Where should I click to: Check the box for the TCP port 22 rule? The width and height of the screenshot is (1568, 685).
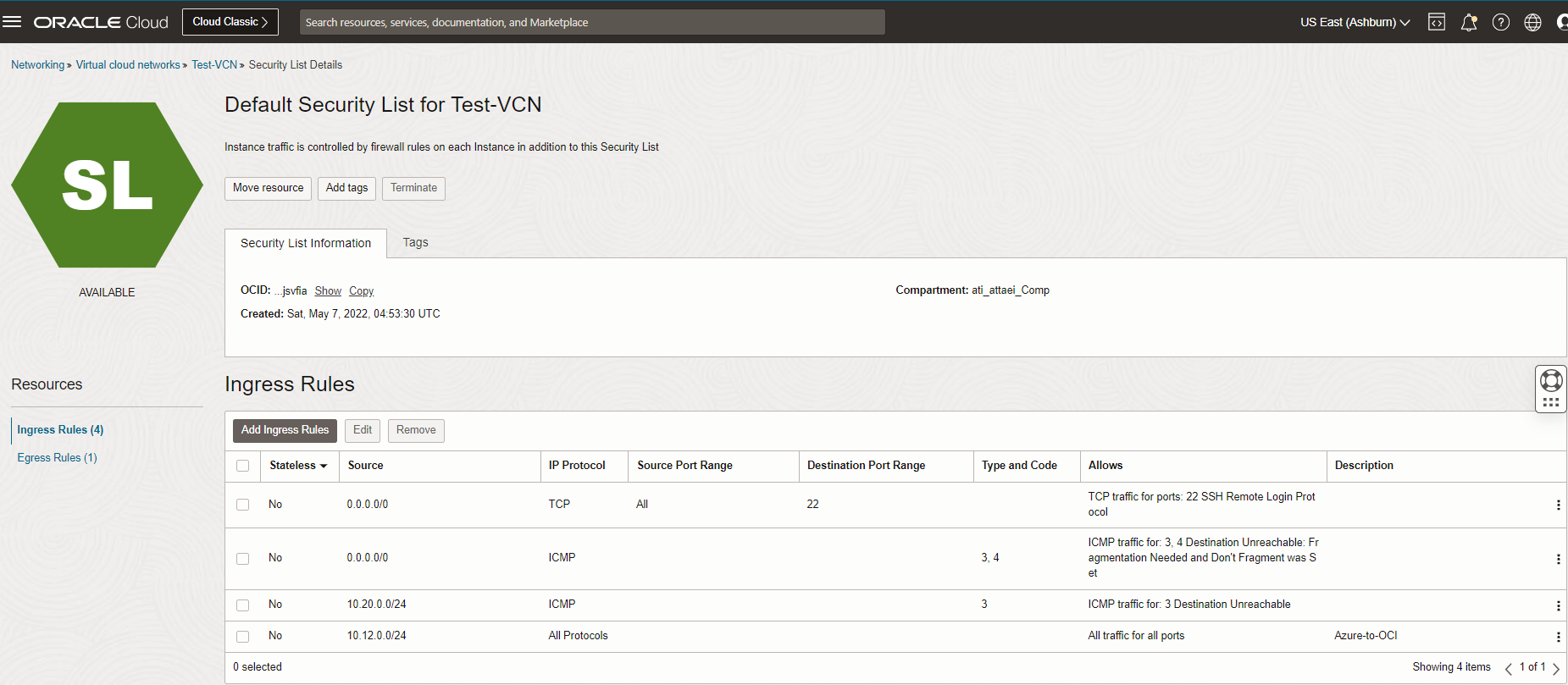(243, 505)
